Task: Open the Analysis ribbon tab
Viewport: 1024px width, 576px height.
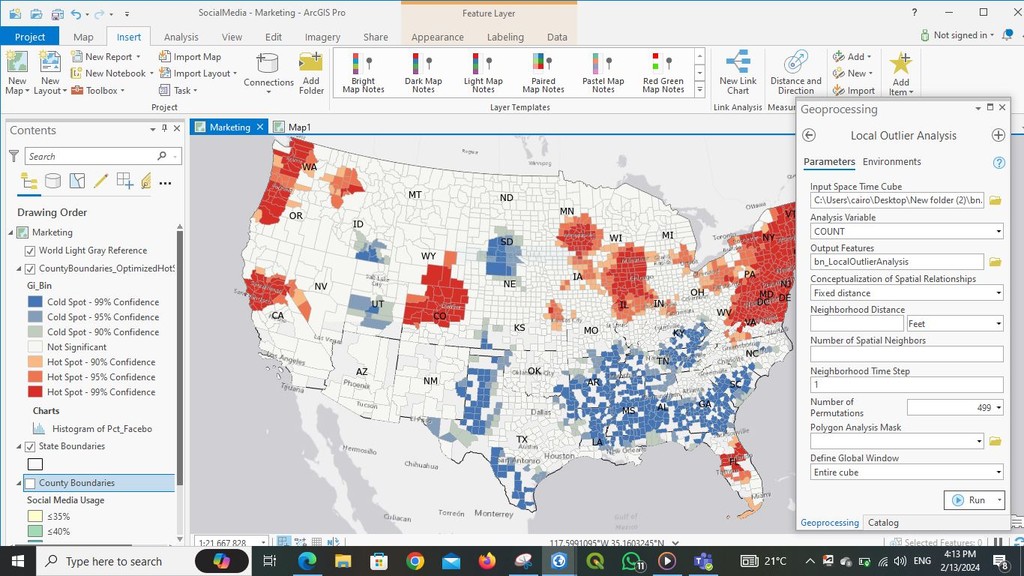Action: [x=181, y=37]
